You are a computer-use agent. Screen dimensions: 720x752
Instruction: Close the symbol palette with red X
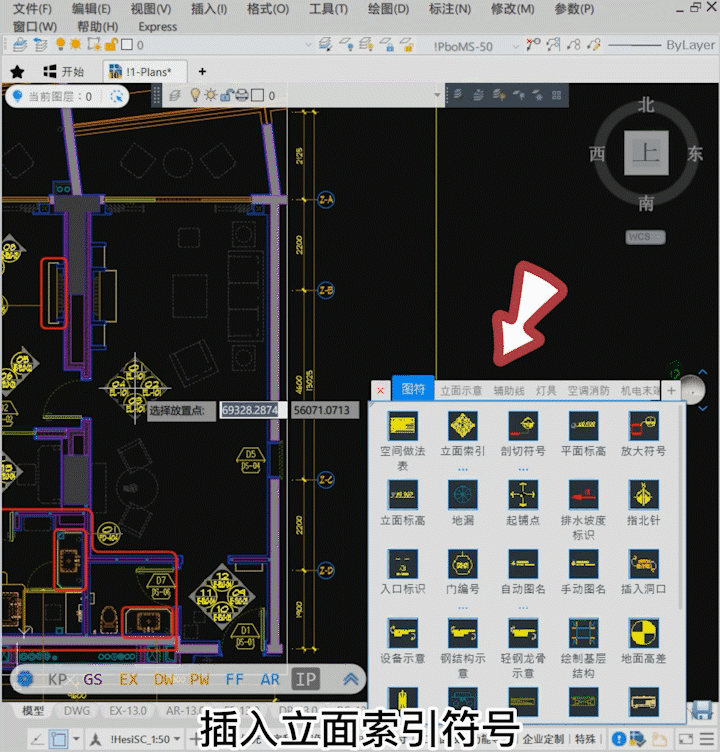coord(380,390)
